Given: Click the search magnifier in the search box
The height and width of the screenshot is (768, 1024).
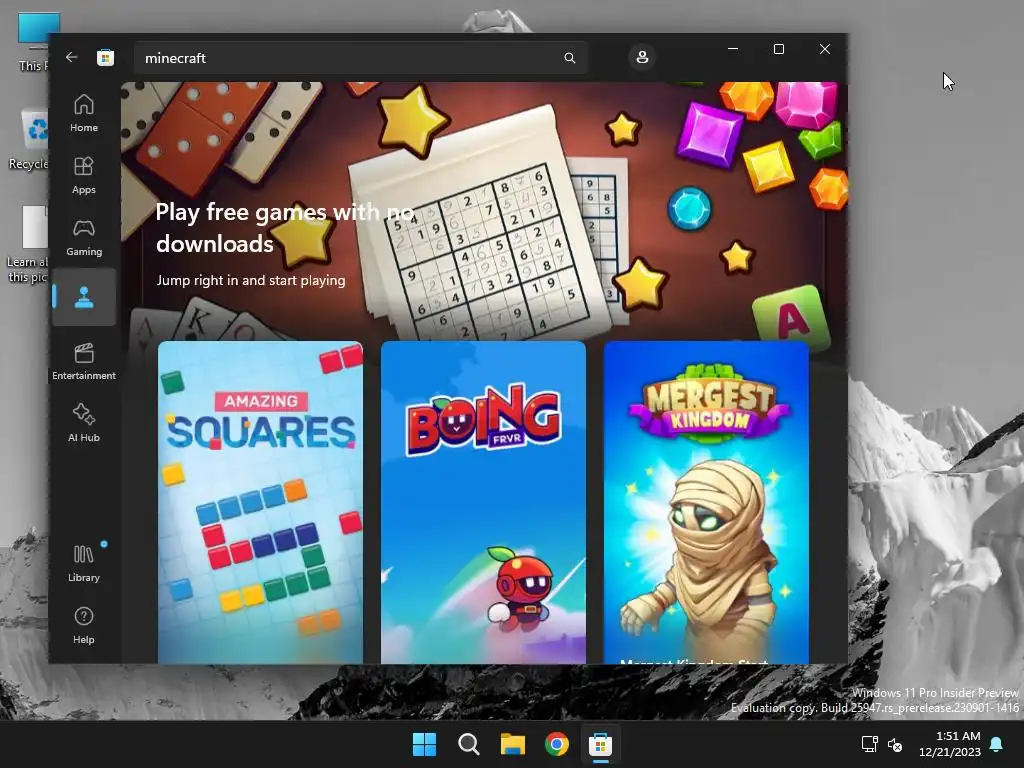Looking at the screenshot, I should (569, 58).
